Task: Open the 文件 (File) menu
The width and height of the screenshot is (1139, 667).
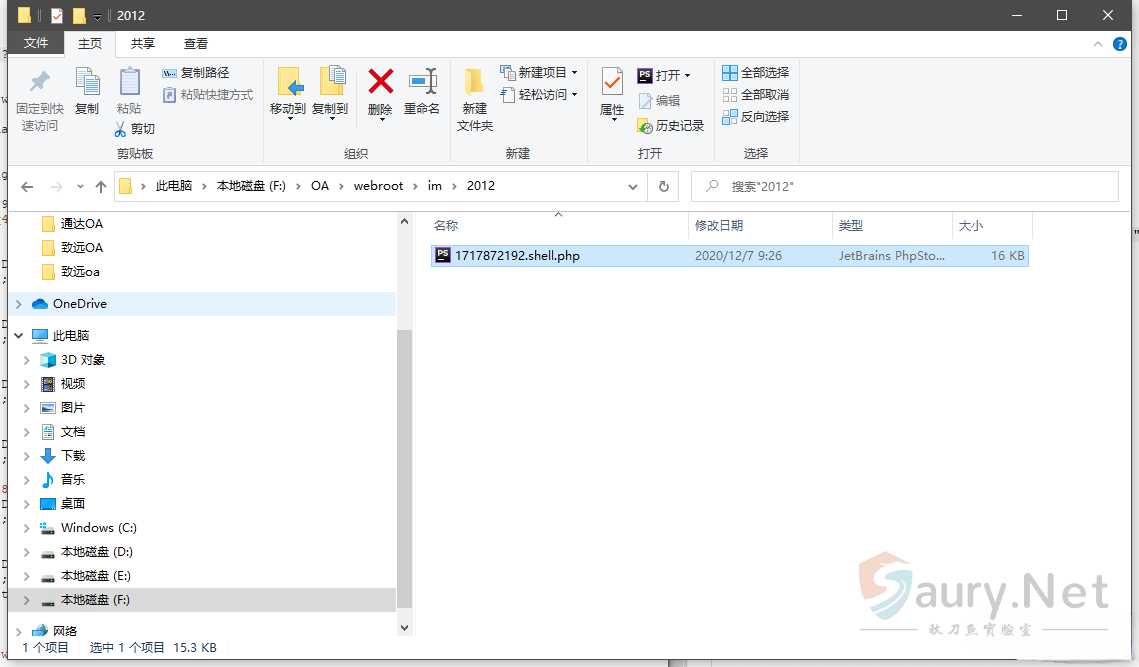Action: [x=36, y=44]
